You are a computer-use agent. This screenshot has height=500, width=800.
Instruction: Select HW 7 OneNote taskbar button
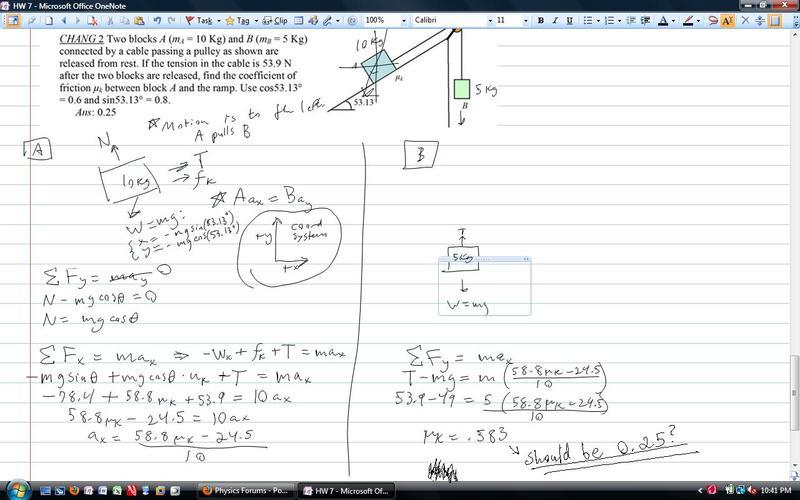pyautogui.click(x=346, y=491)
